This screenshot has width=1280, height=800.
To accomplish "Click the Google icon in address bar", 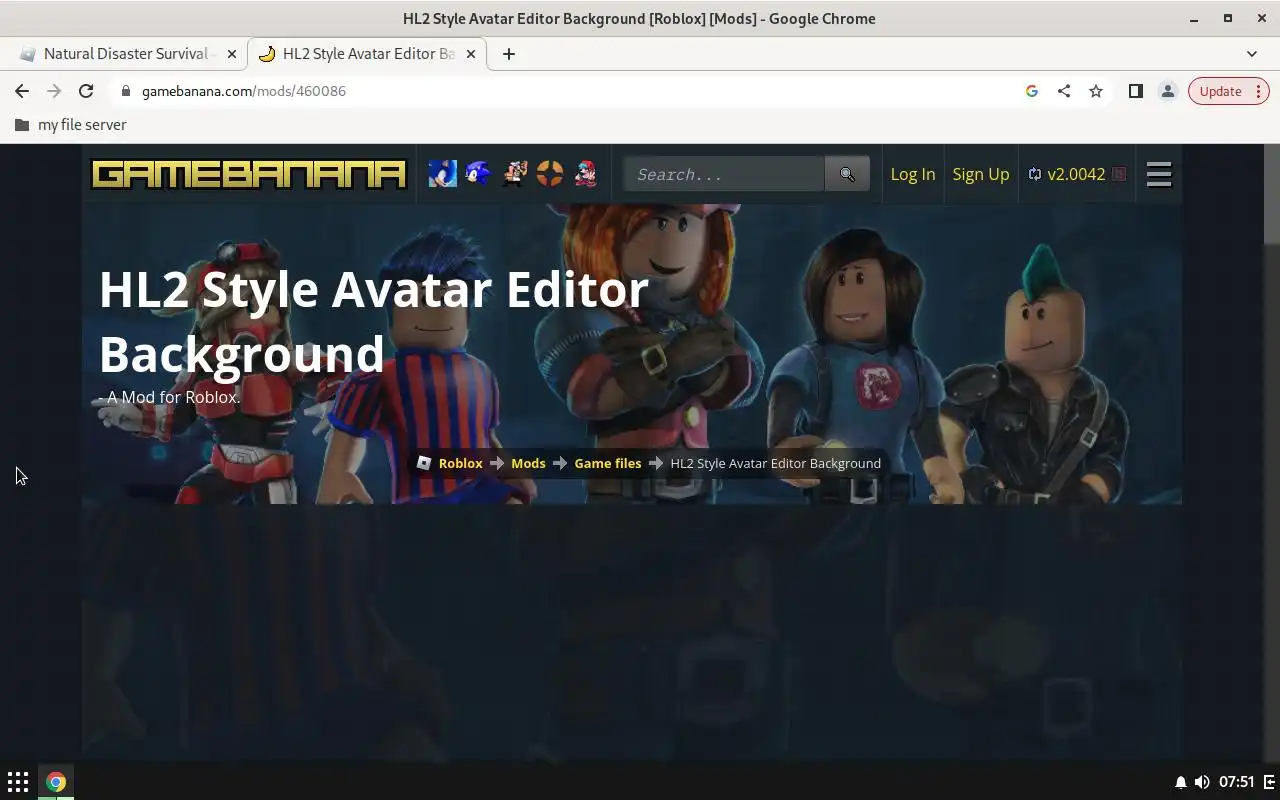I will 1032,91.
